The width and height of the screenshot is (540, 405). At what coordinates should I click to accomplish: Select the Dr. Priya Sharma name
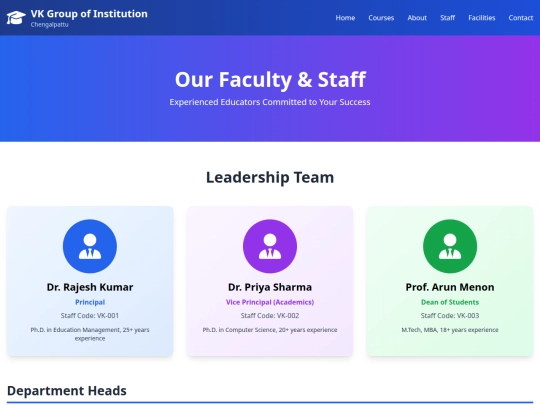point(270,287)
